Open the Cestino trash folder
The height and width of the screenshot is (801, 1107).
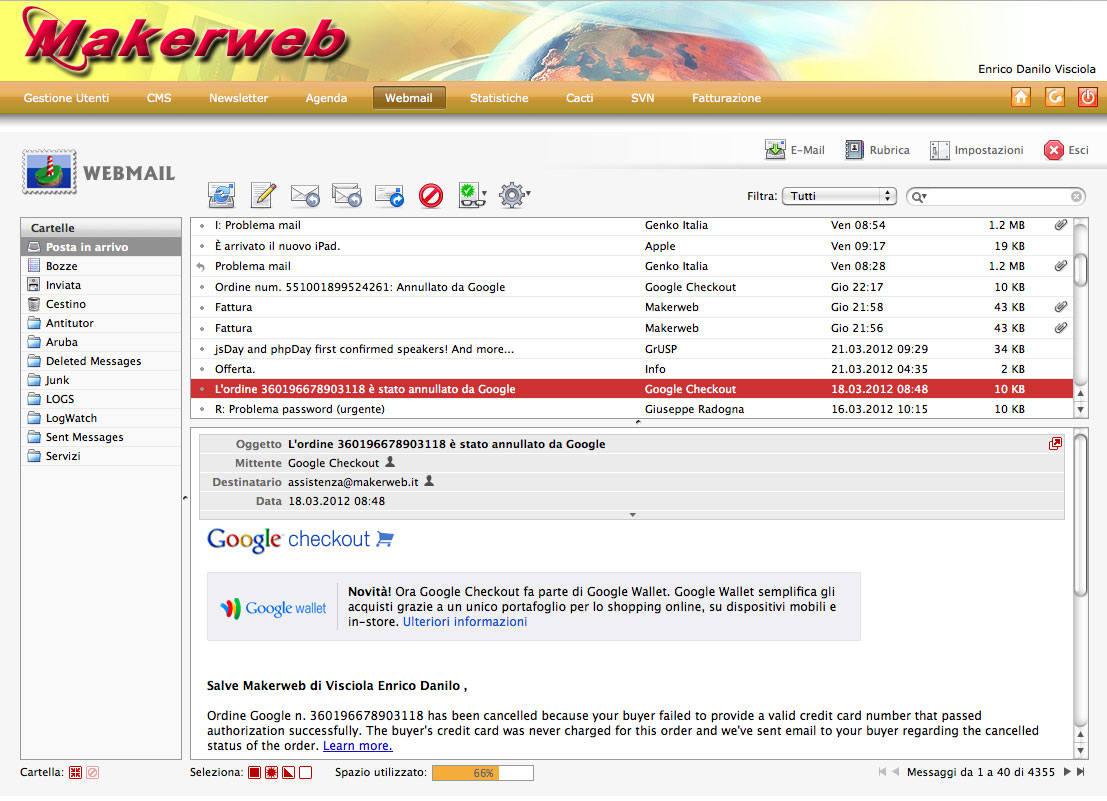tap(101, 304)
